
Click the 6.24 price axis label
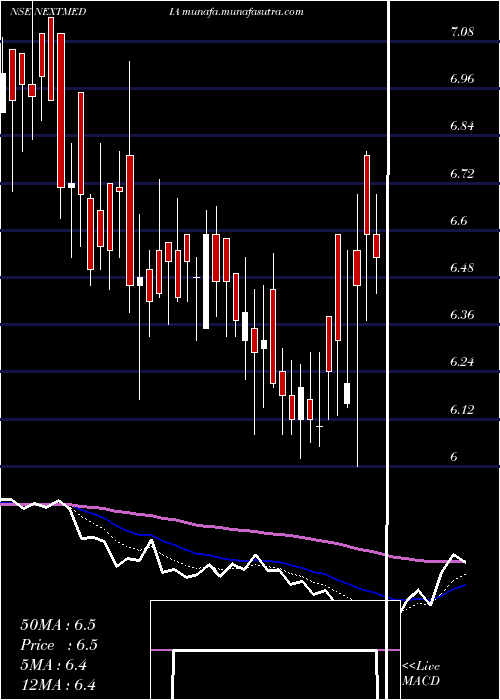462,362
